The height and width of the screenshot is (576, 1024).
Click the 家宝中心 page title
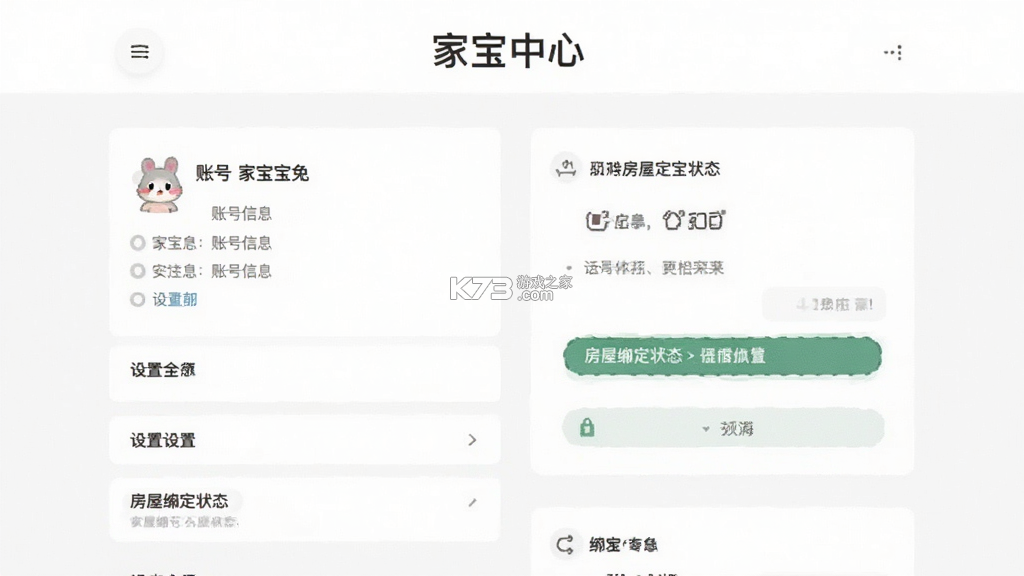pyautogui.click(x=508, y=51)
